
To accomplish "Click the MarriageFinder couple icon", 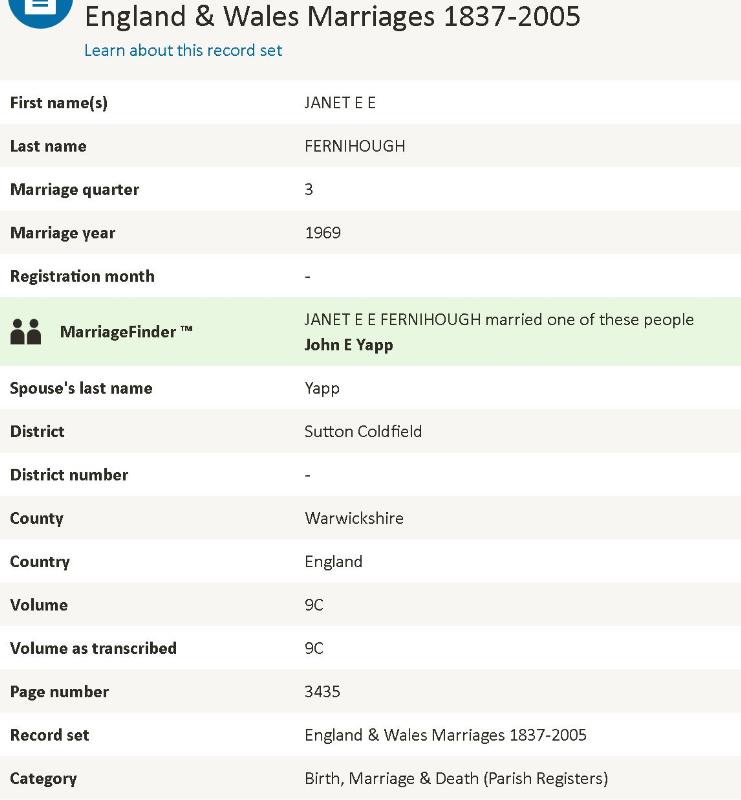I will coord(26,332).
